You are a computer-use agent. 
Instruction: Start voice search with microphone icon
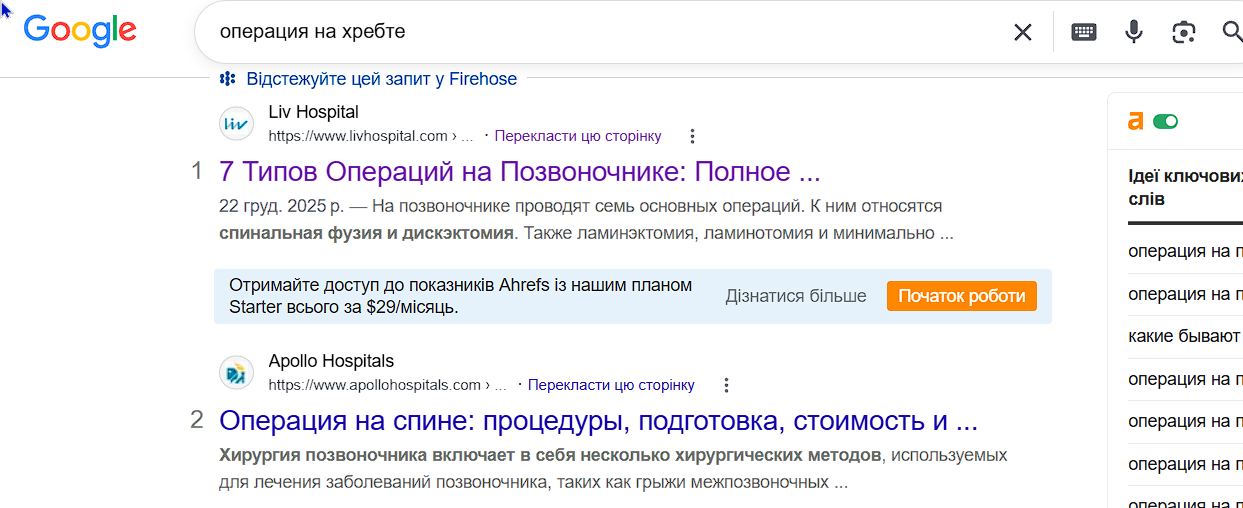pyautogui.click(x=1133, y=32)
